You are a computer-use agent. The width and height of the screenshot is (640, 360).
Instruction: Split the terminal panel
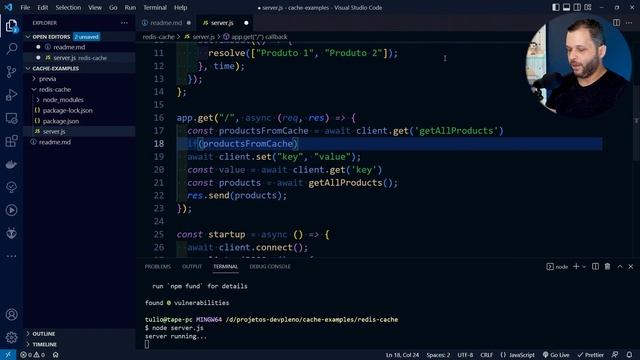596,267
